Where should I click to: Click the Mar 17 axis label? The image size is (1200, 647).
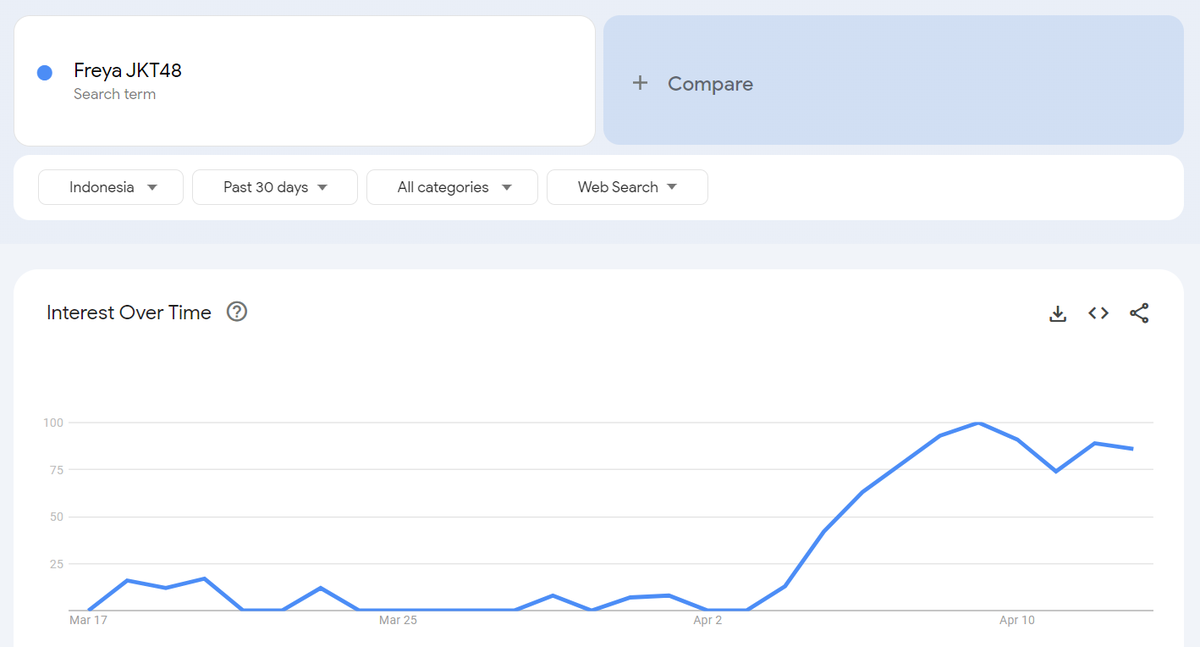pos(88,621)
